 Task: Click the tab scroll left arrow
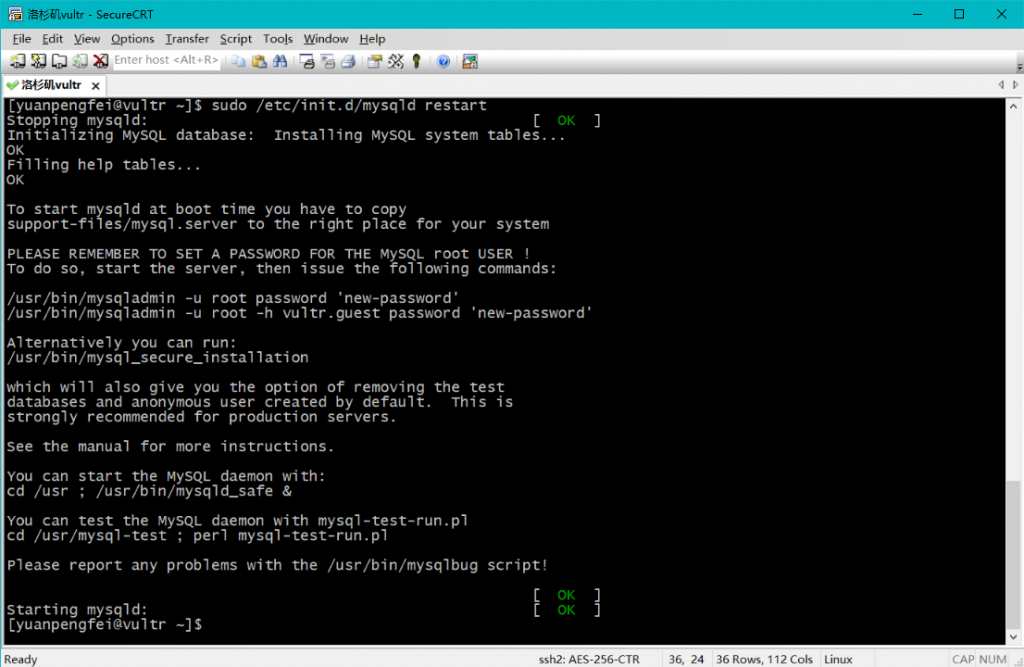click(x=1001, y=85)
